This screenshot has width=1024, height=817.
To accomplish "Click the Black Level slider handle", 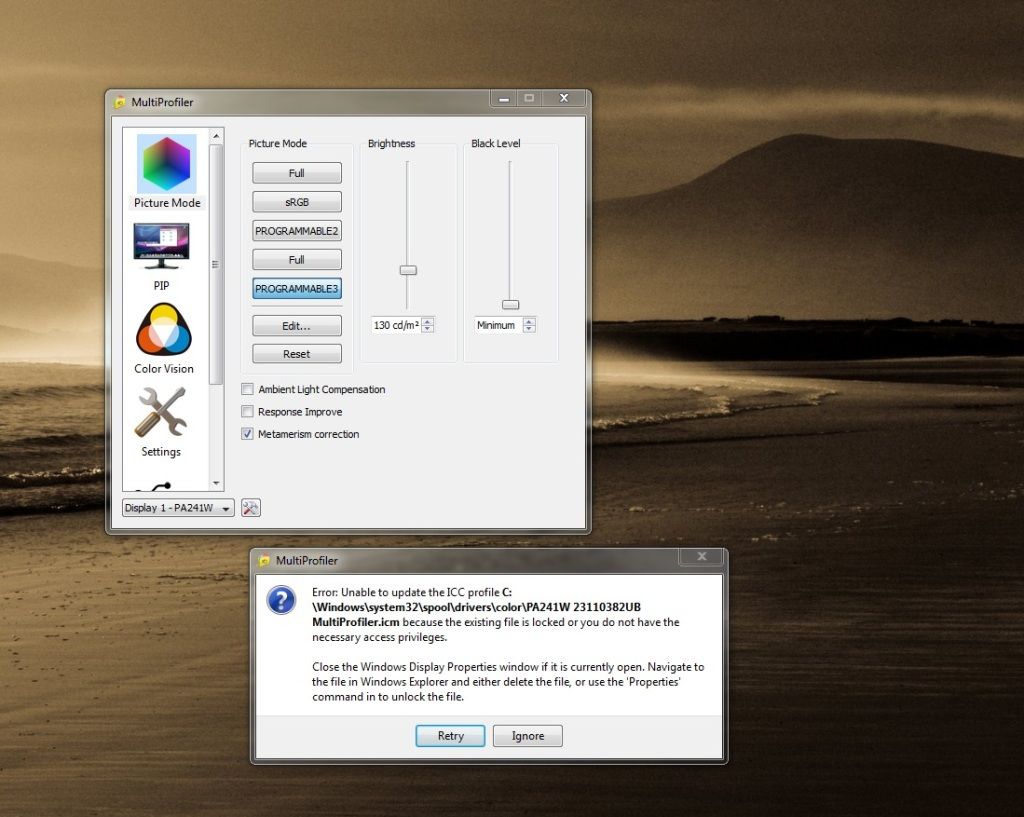I will tap(510, 304).
